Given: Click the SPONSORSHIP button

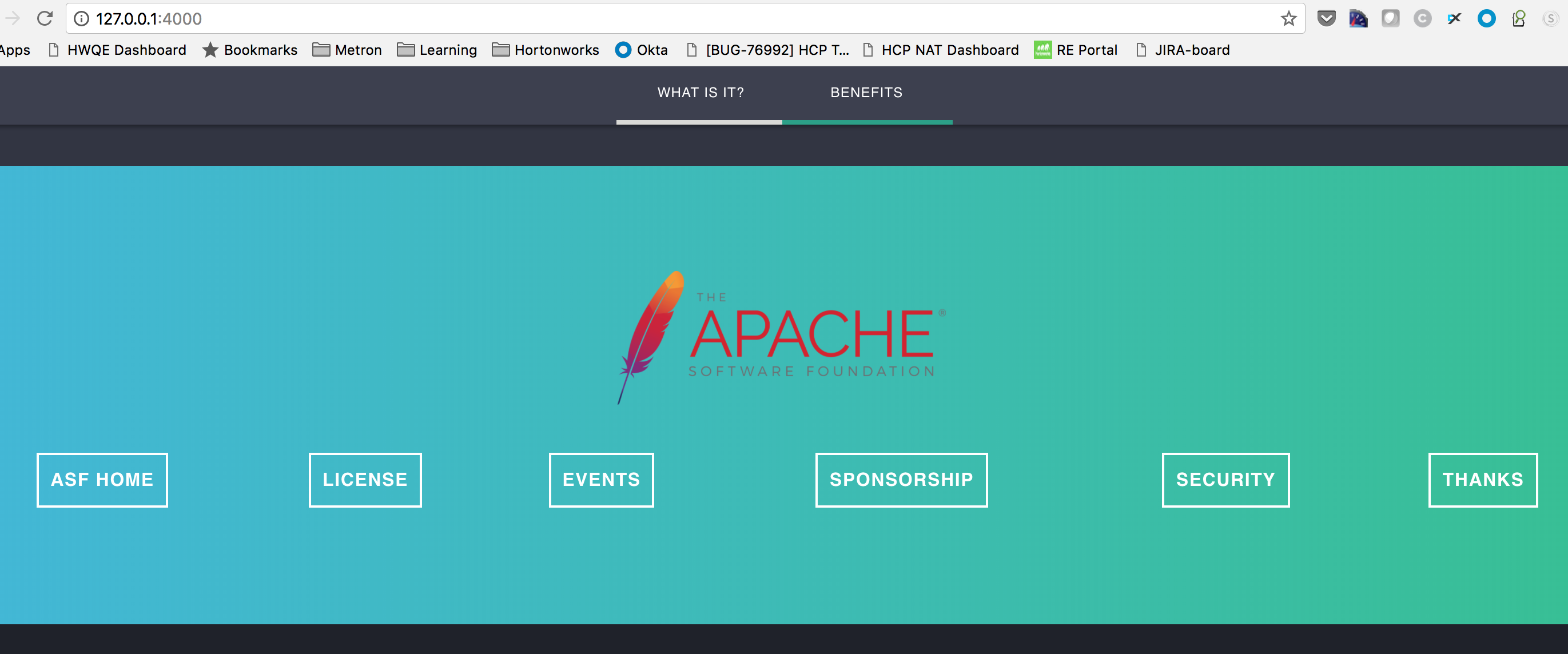Looking at the screenshot, I should tap(901, 480).
